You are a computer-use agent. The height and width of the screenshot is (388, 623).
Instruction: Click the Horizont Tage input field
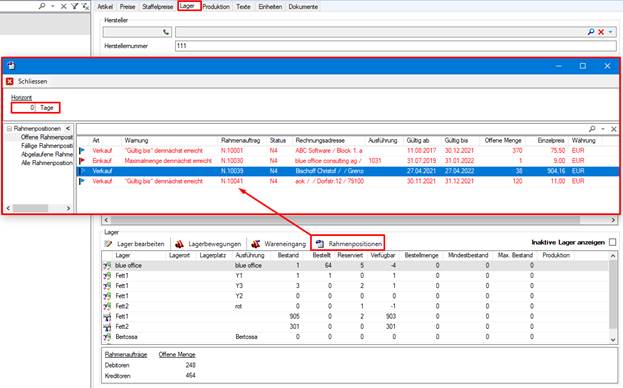tap(24, 108)
